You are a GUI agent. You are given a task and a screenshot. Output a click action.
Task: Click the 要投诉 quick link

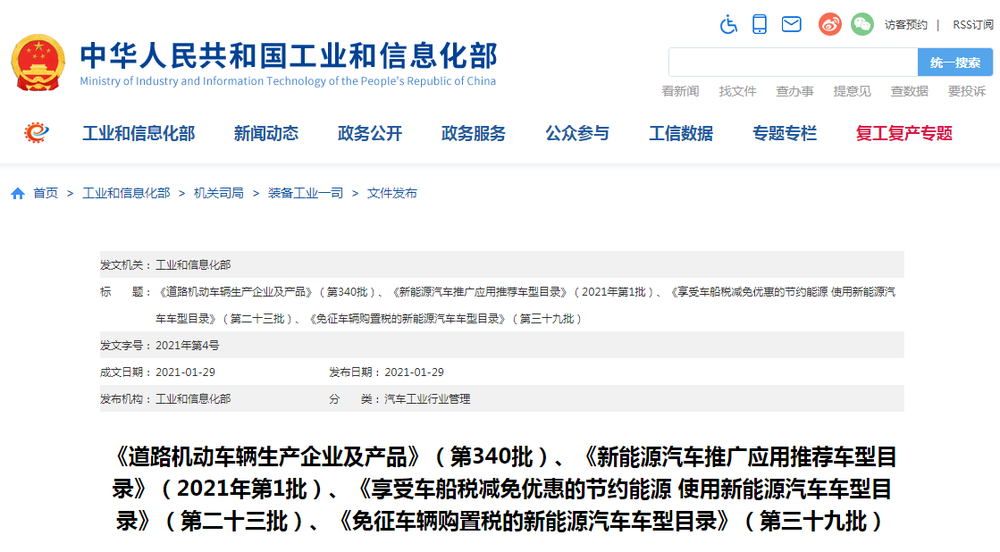click(966, 91)
